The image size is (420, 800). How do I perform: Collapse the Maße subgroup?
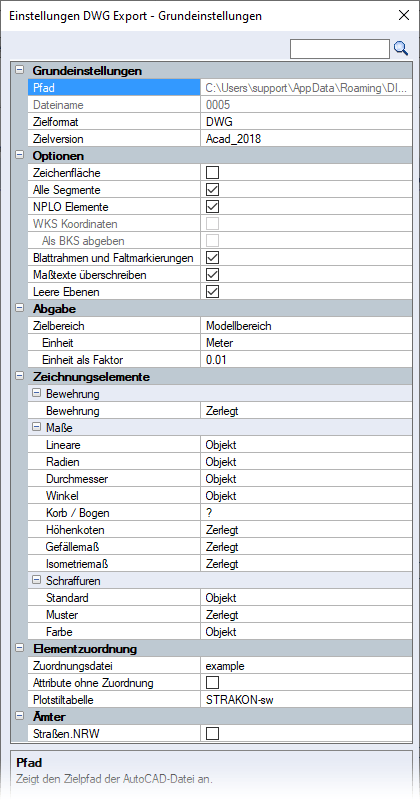point(36,427)
